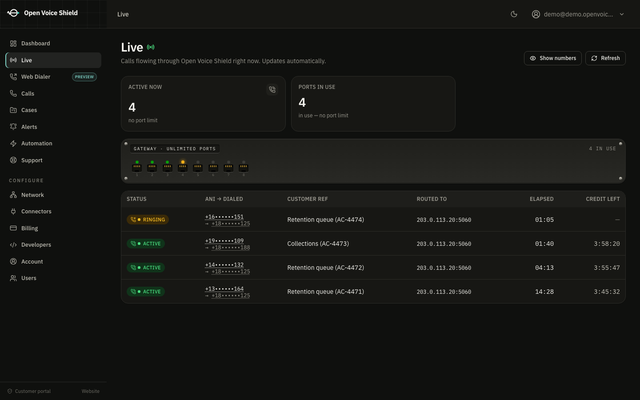Open the Cases section
The width and height of the screenshot is (640, 400).
click(x=53, y=110)
